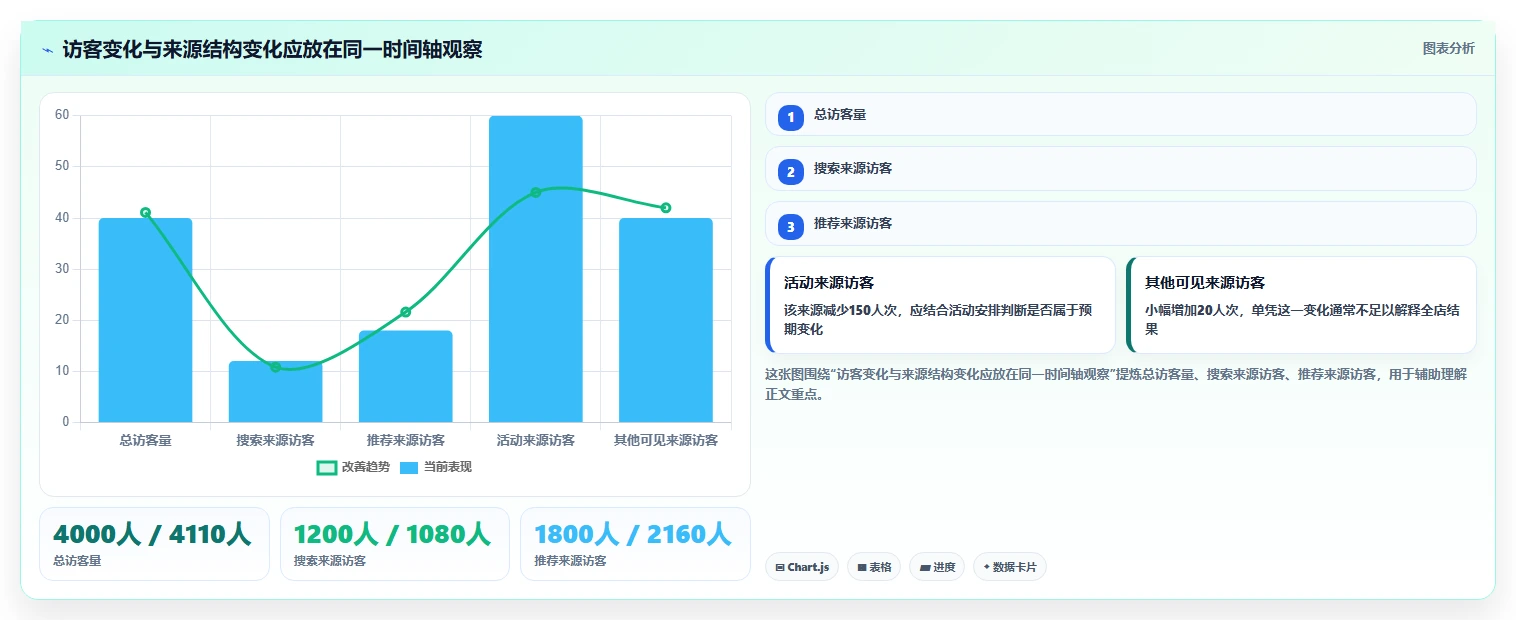Click the green 改善趋势 legend swatch

(x=327, y=468)
